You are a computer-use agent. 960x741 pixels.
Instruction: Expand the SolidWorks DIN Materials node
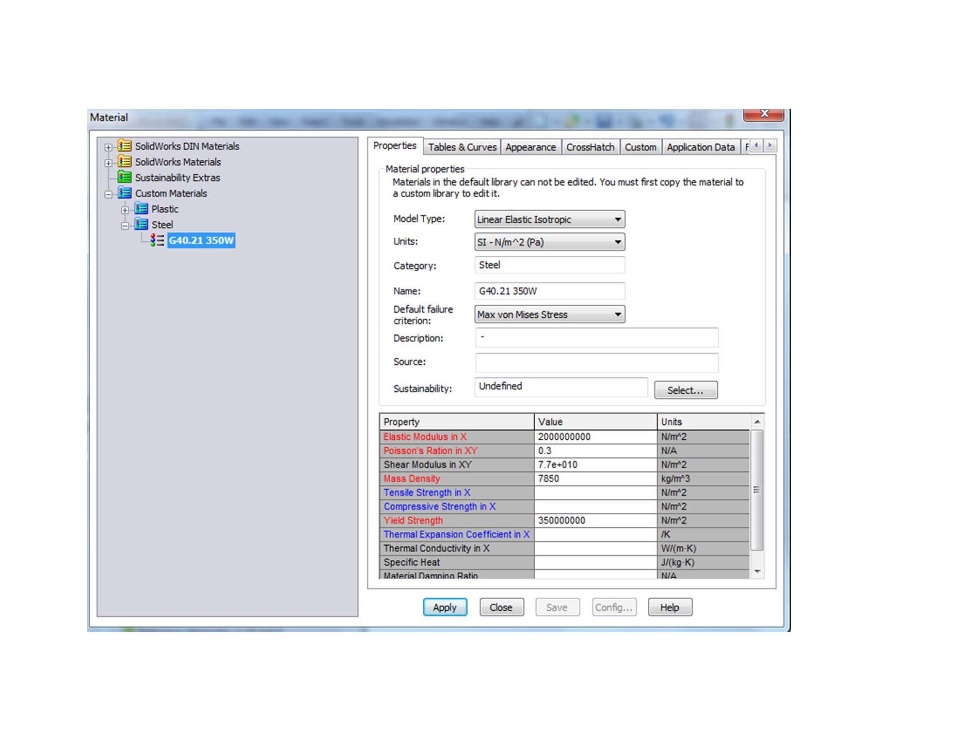pos(108,147)
